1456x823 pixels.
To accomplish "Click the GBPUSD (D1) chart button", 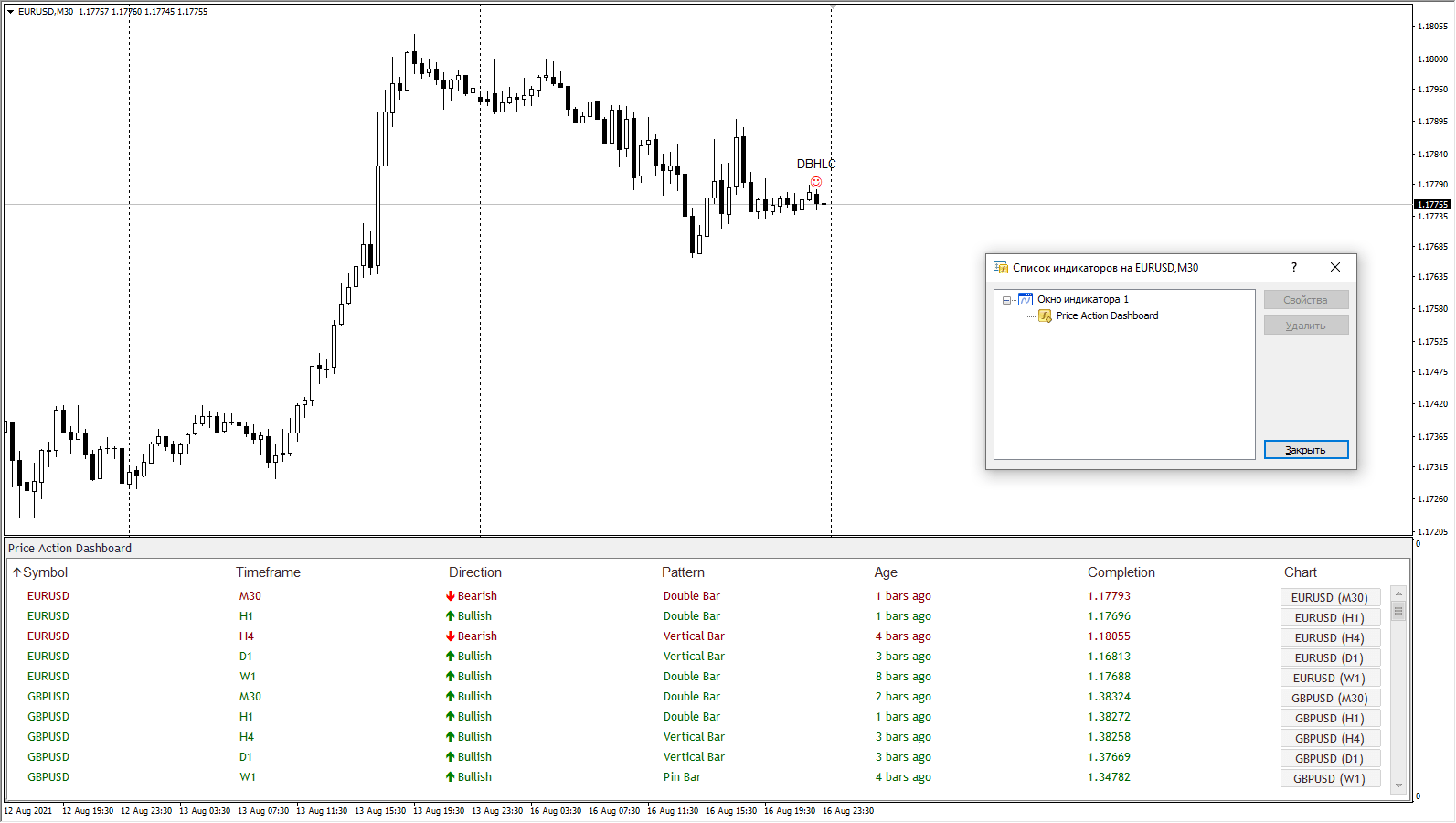I will [x=1329, y=759].
